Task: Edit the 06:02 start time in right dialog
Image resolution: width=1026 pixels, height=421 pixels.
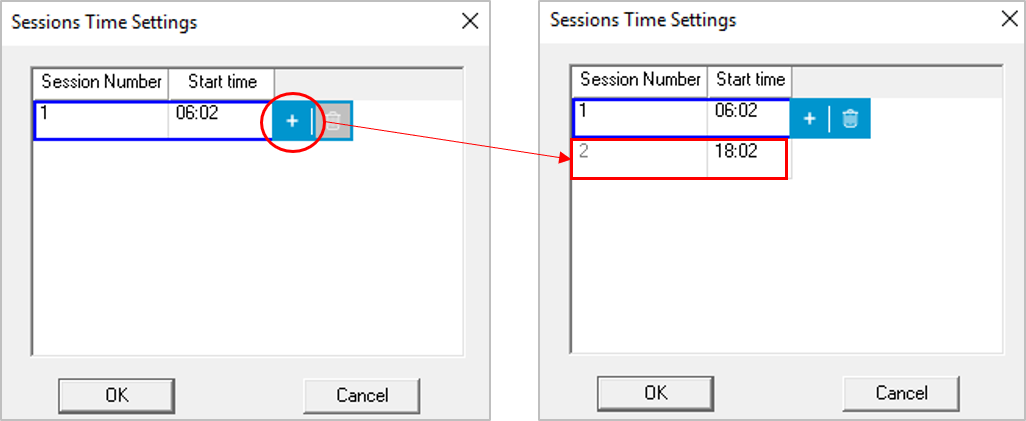Action: coord(749,117)
